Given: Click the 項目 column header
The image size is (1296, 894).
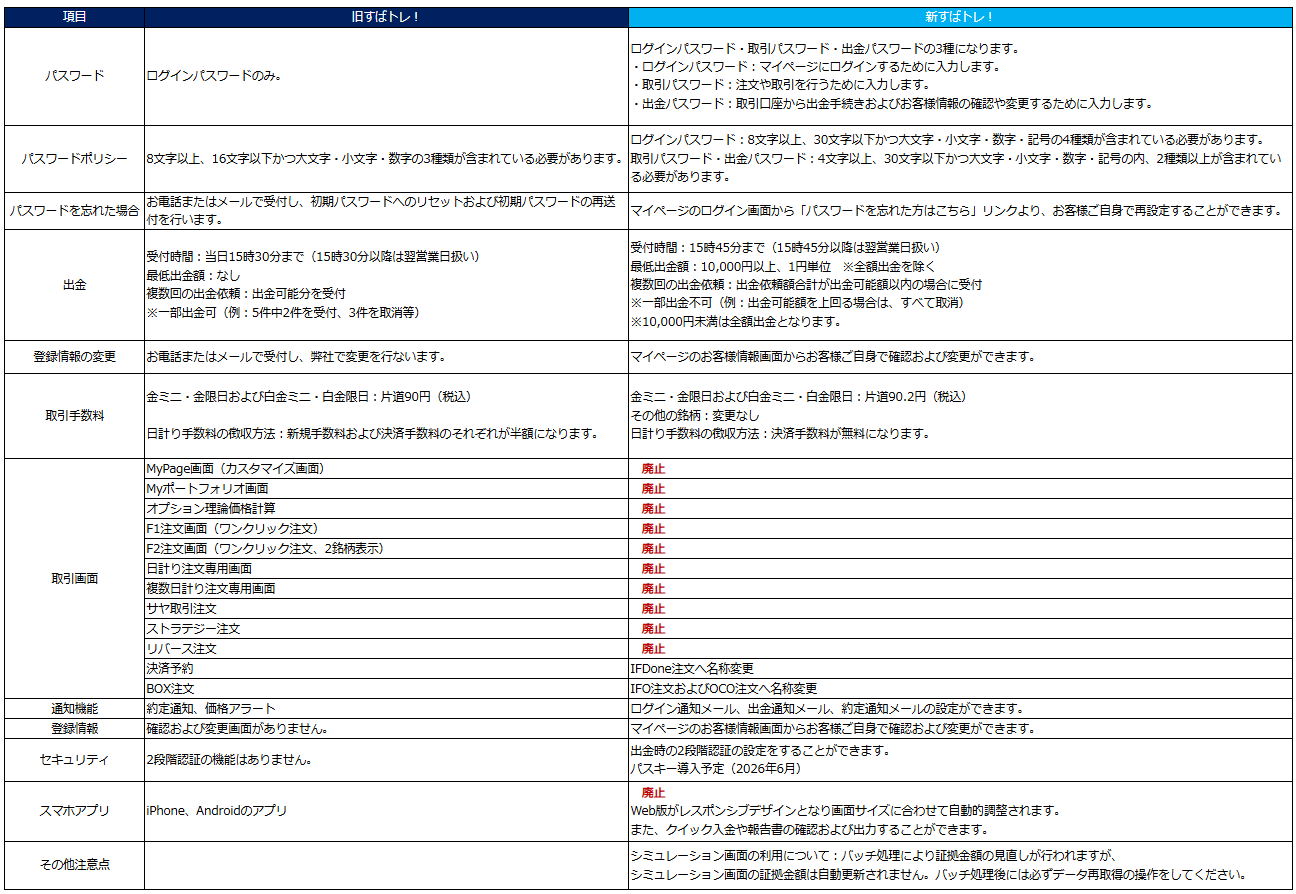Looking at the screenshot, I should coord(74,17).
